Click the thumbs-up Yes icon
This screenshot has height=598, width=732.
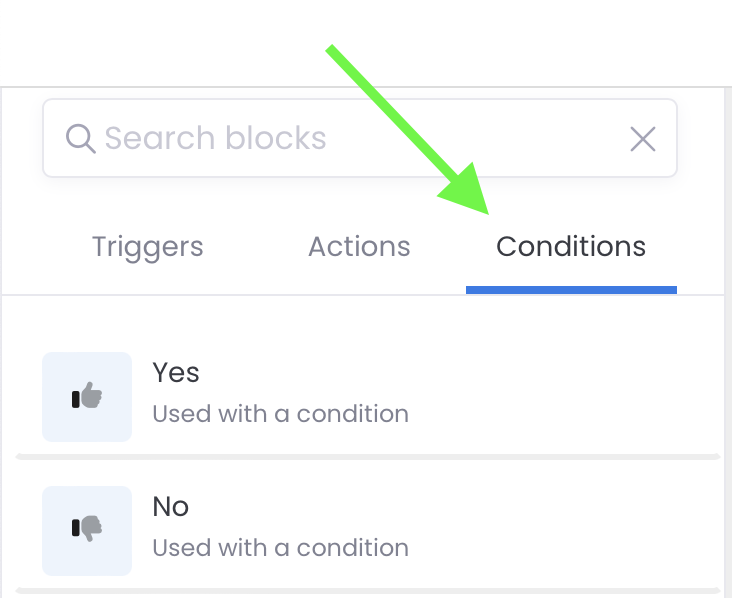(x=87, y=396)
